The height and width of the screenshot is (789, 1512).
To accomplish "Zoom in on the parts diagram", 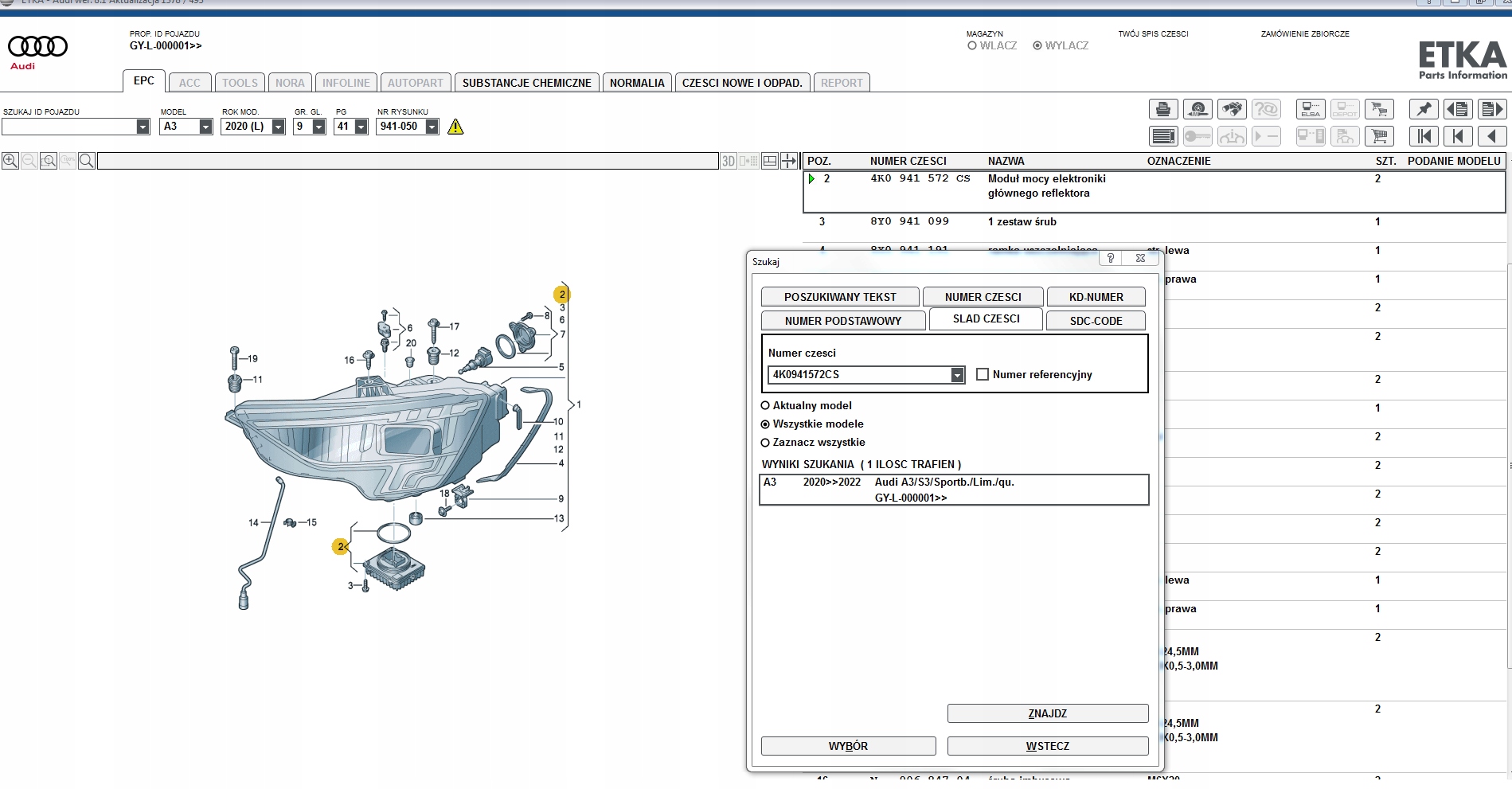I will point(10,161).
